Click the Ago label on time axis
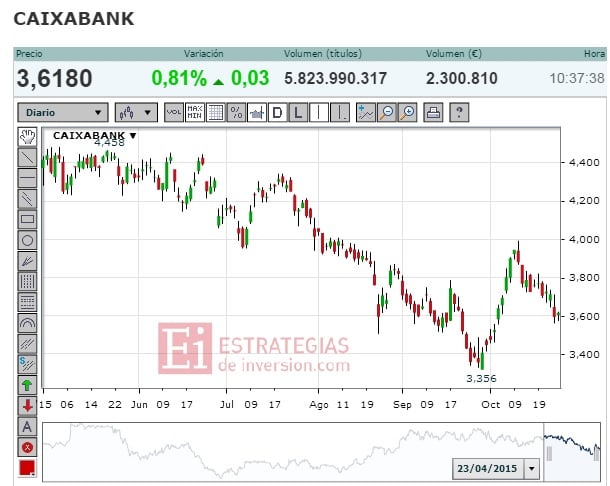Viewport: 610px width, 486px height. (x=319, y=405)
